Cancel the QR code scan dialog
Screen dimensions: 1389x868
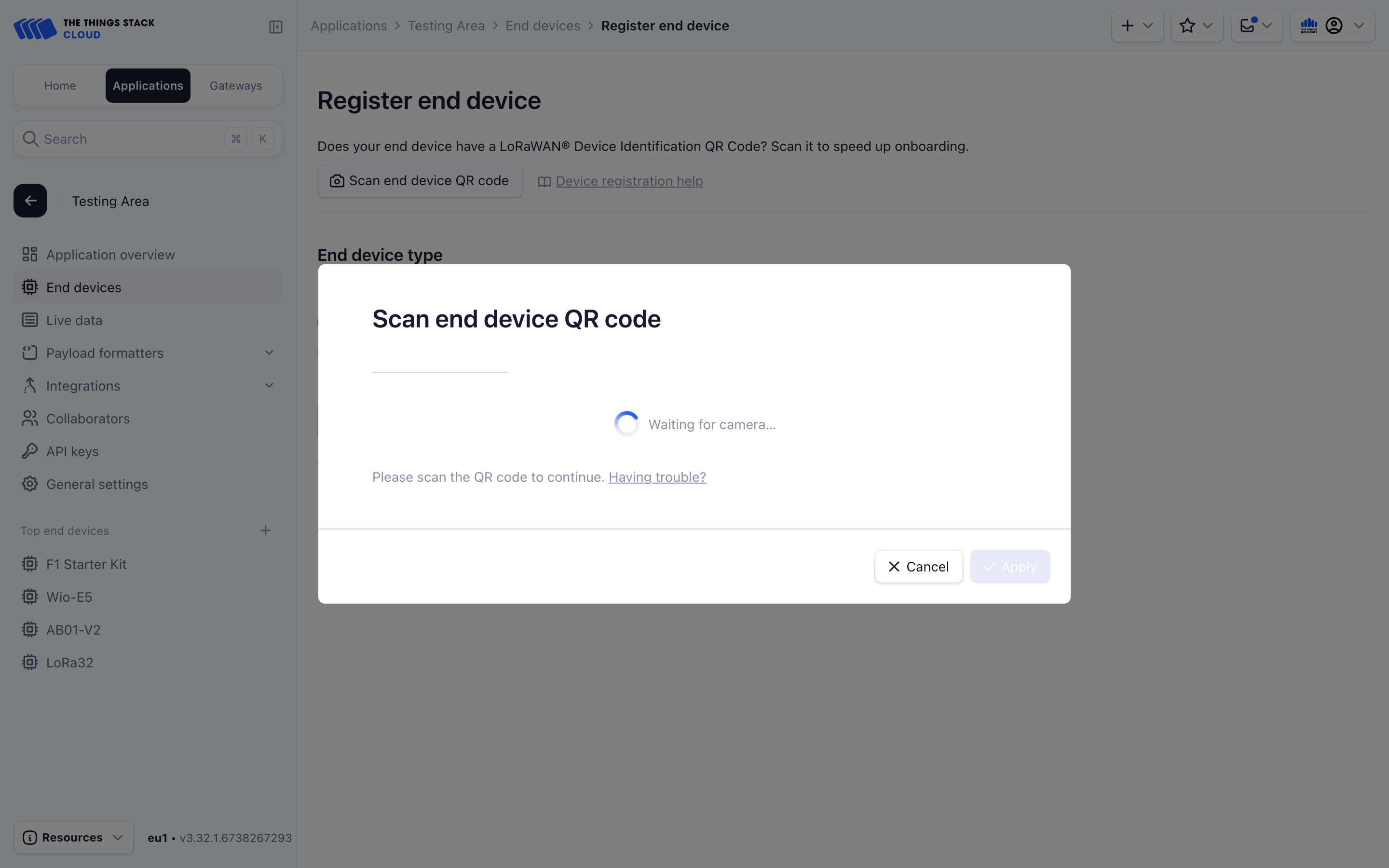(x=918, y=567)
